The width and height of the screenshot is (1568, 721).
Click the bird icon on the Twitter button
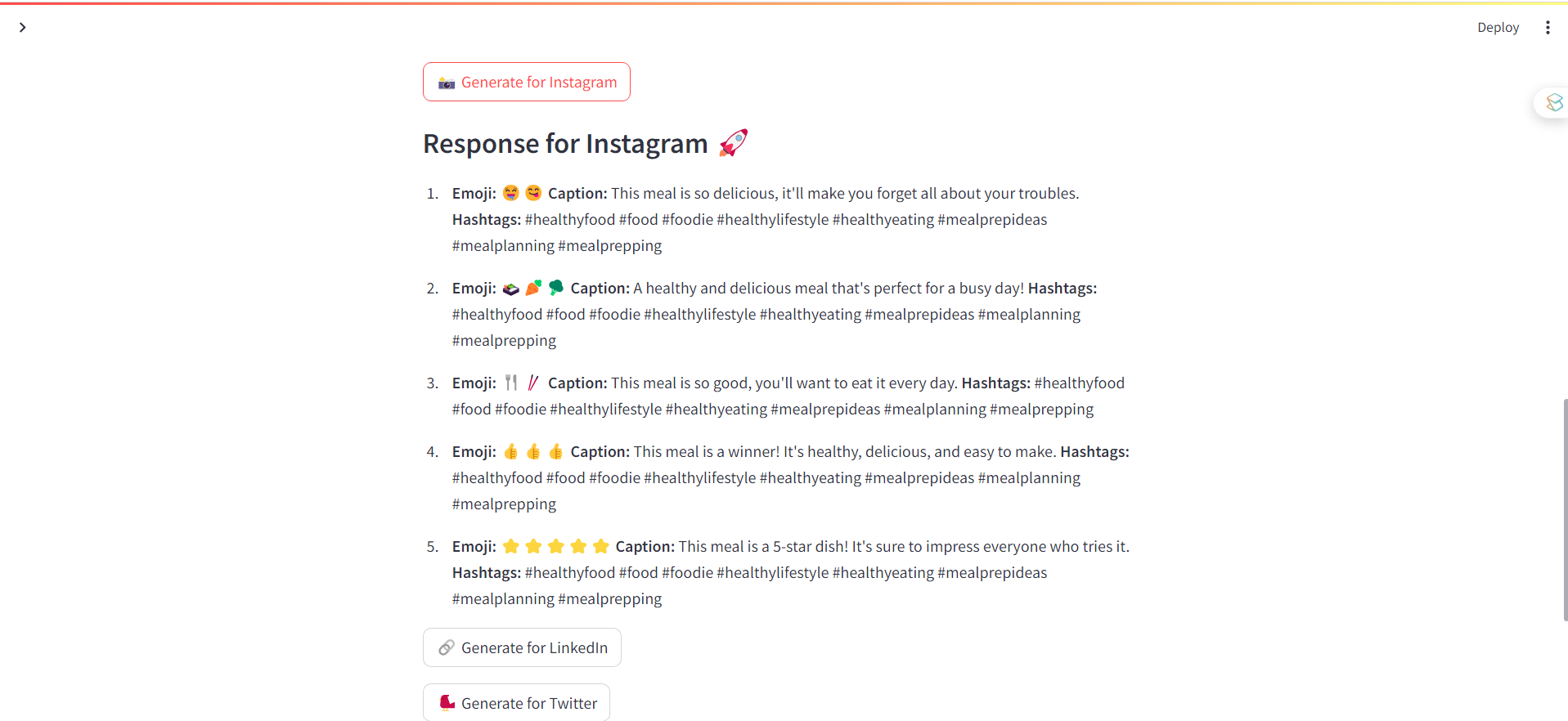(x=447, y=703)
